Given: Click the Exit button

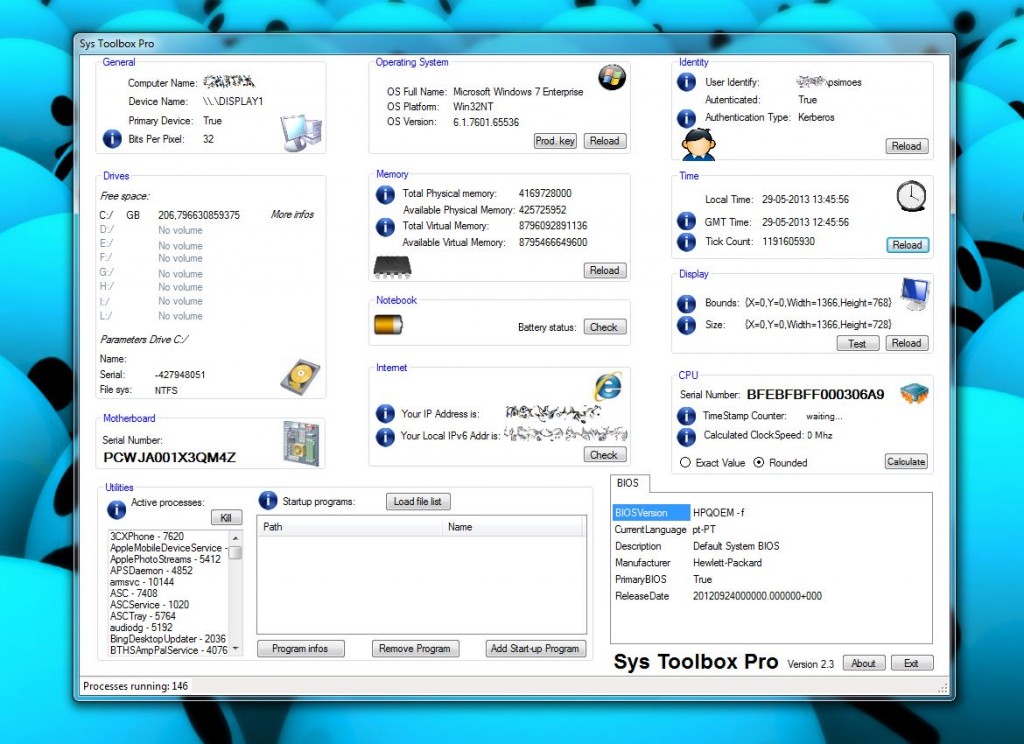Looking at the screenshot, I should point(912,663).
